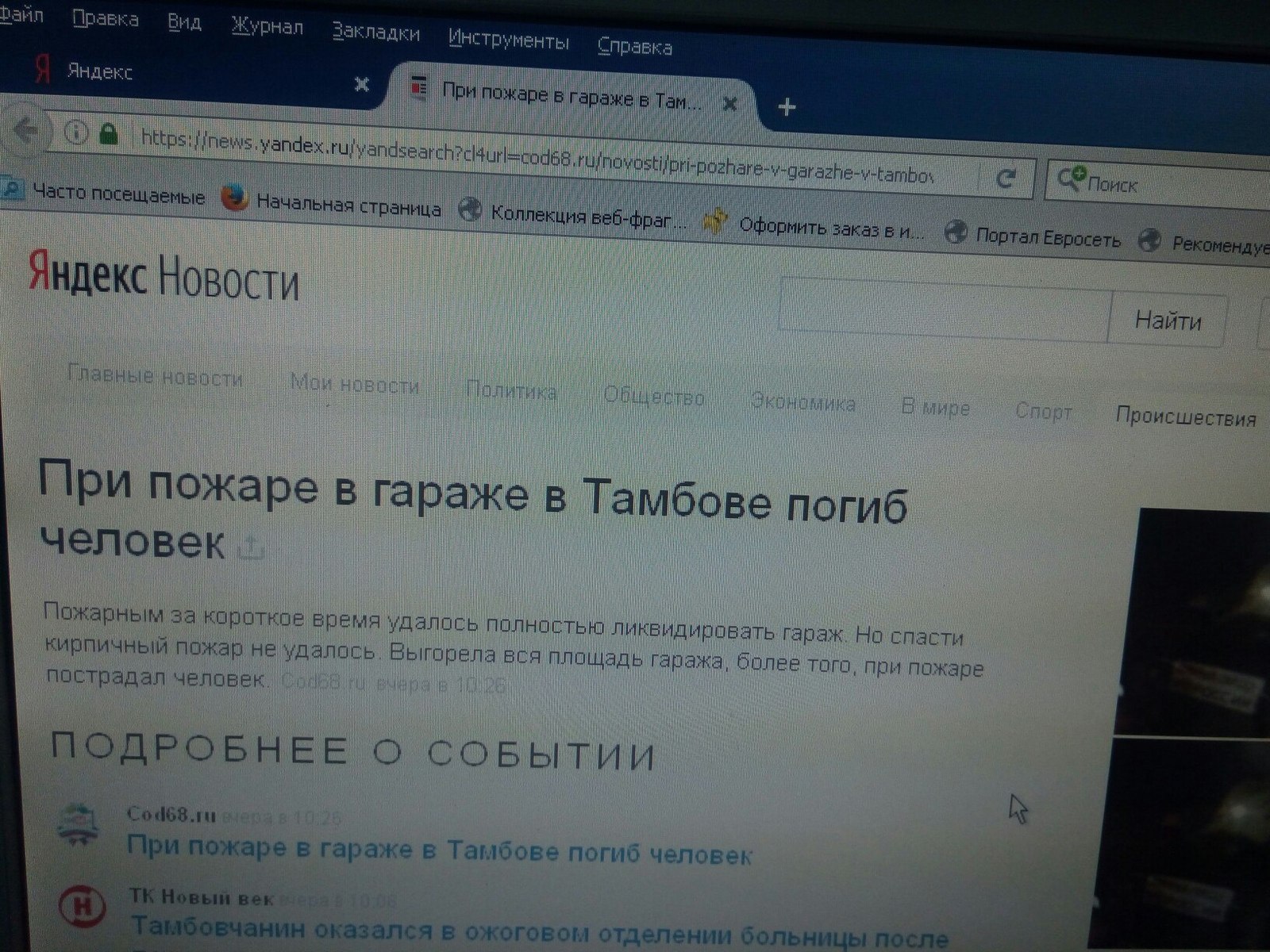The width and height of the screenshot is (1270, 952).
Task: Go to Главные новости section
Action: click(155, 375)
